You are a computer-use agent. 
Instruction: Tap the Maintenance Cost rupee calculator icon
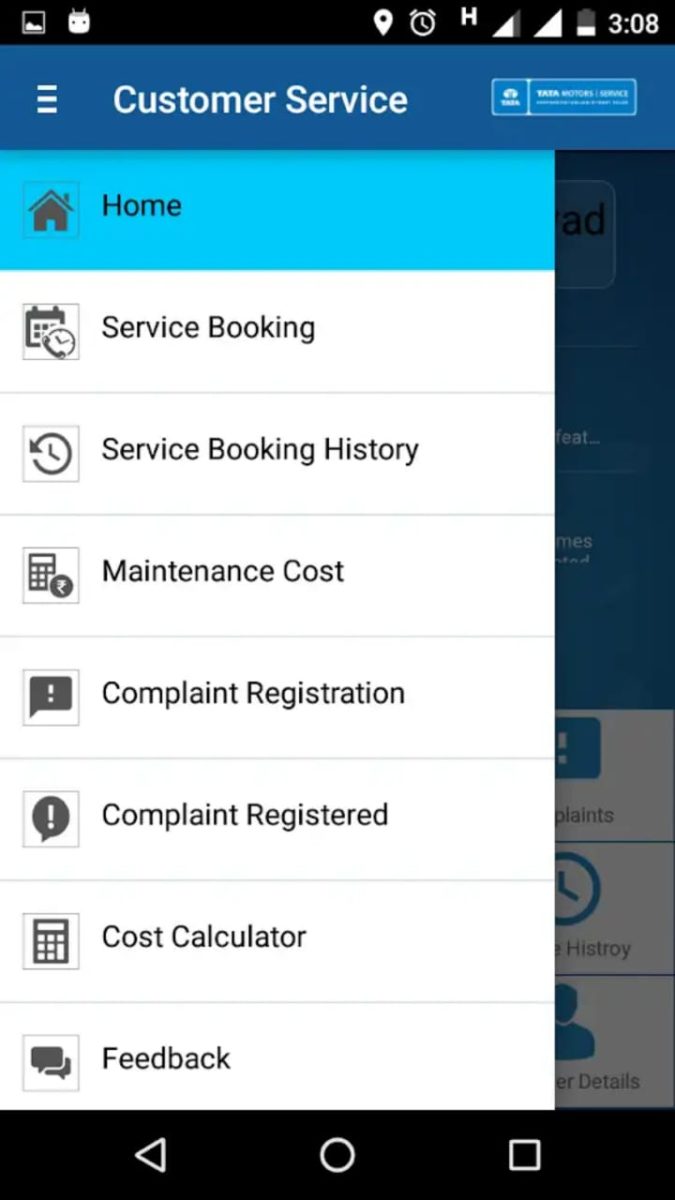51,576
